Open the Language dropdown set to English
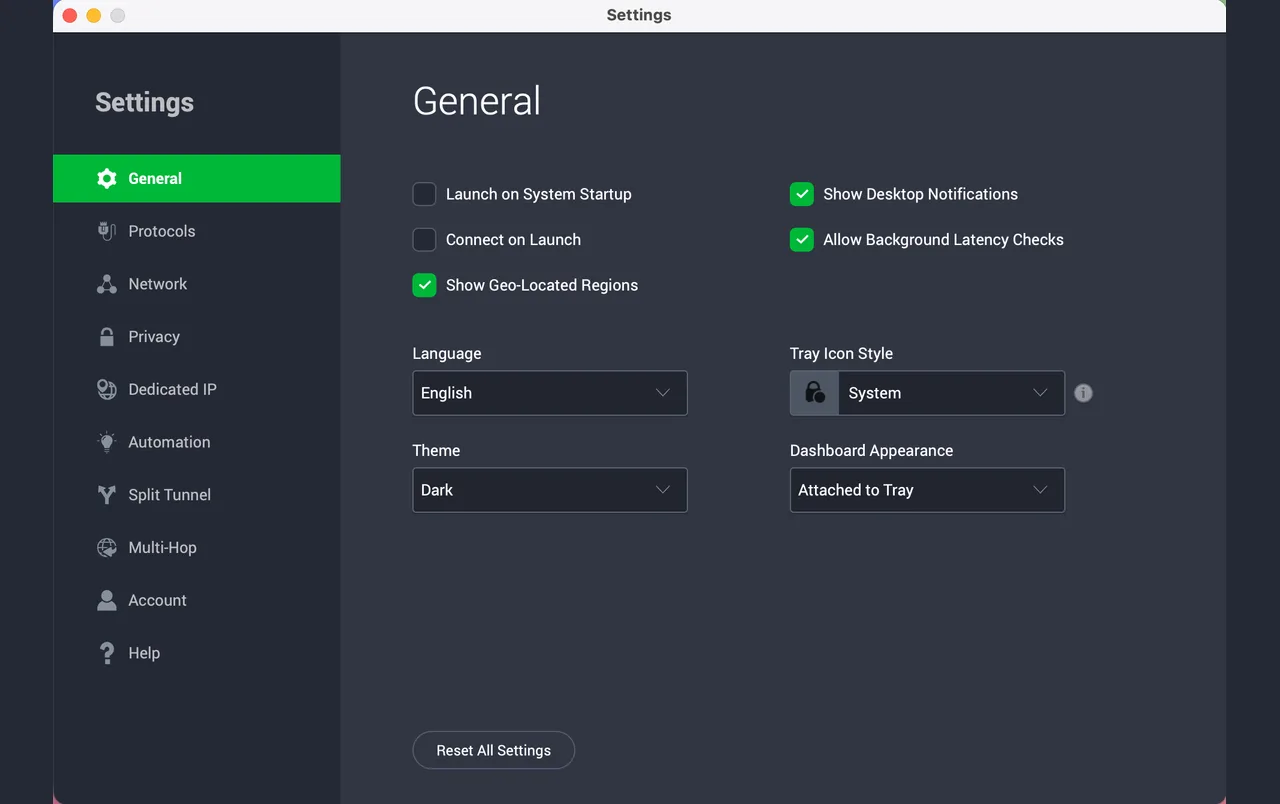1280x804 pixels. coord(550,393)
